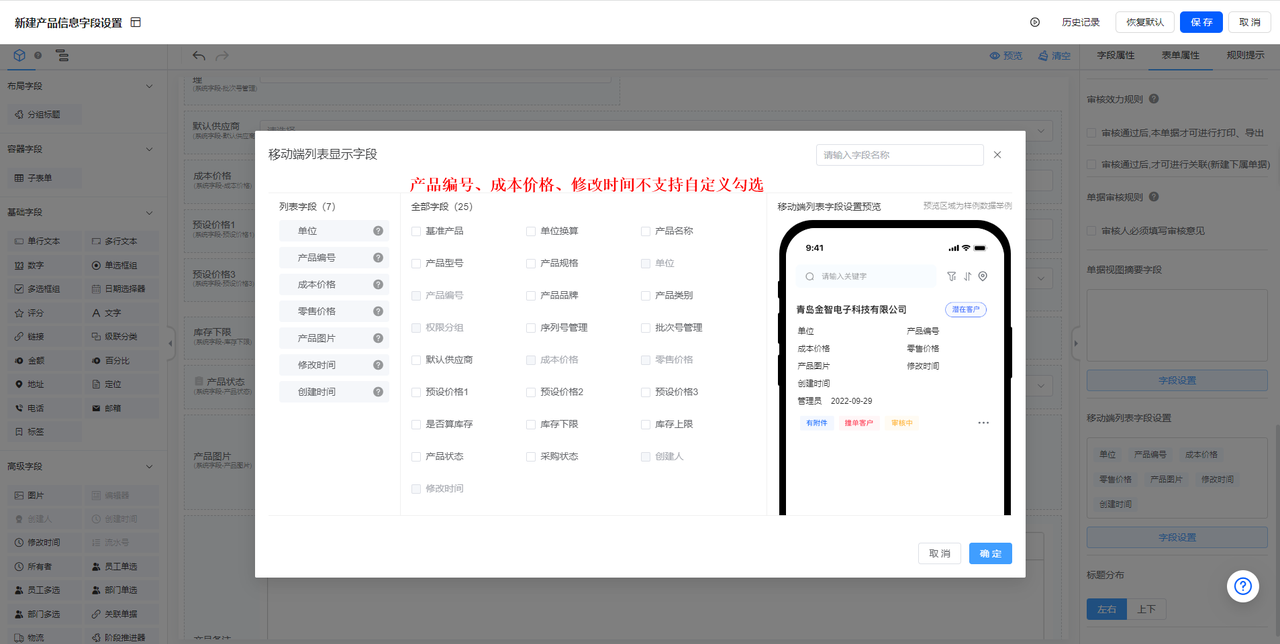Click the phone preview keyword search box
The image size is (1280, 644).
click(x=866, y=276)
